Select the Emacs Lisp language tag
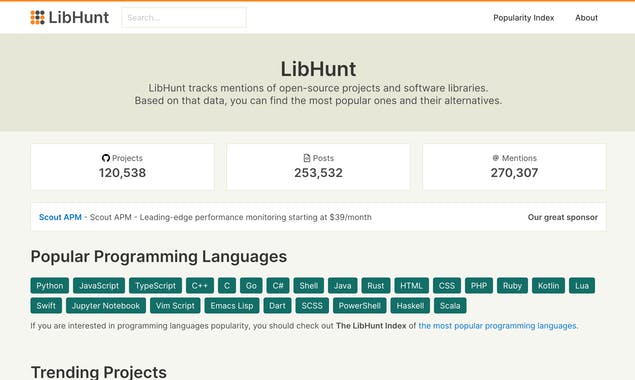The height and width of the screenshot is (380, 635). [232, 305]
